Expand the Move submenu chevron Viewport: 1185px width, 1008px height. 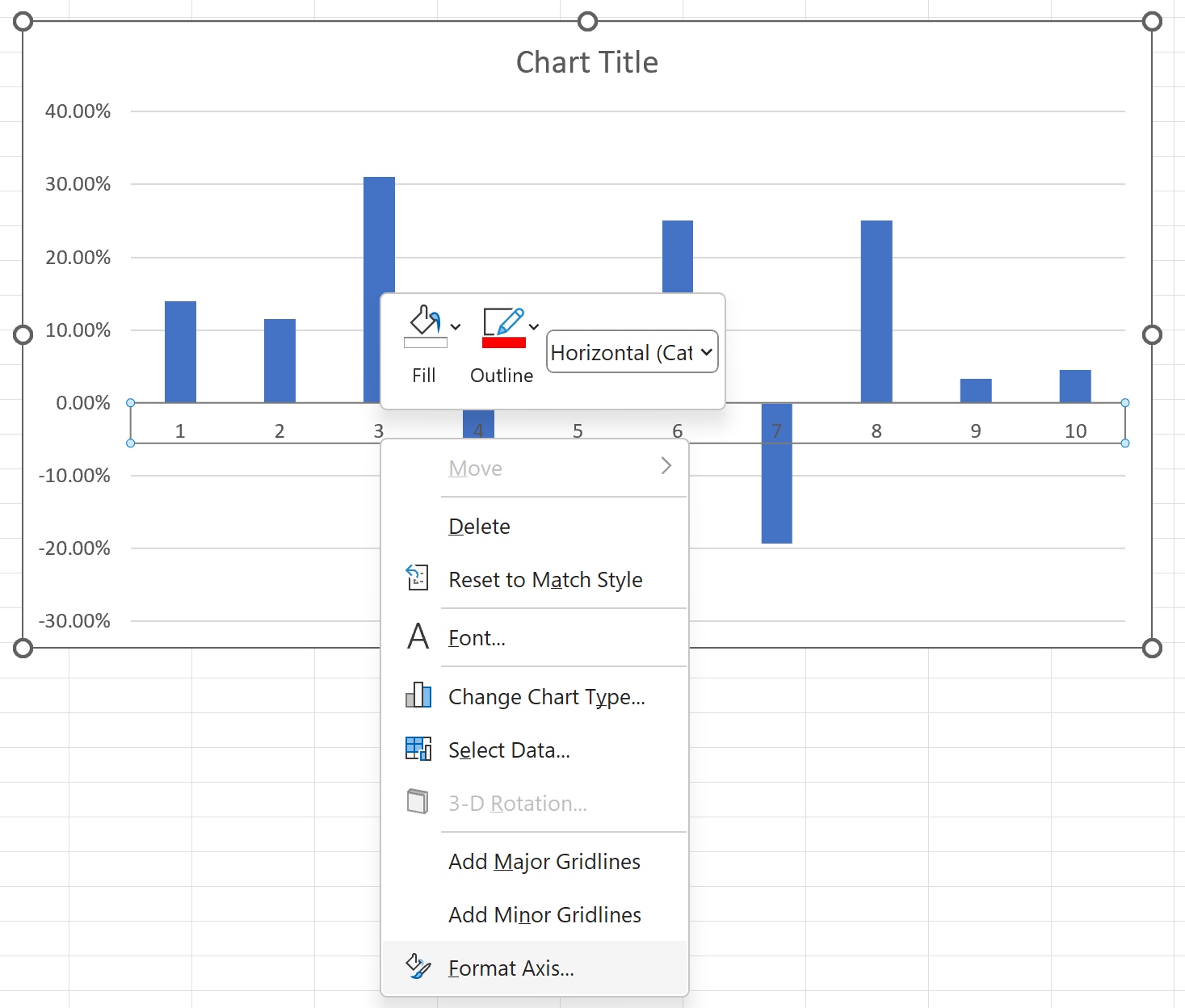[x=666, y=466]
